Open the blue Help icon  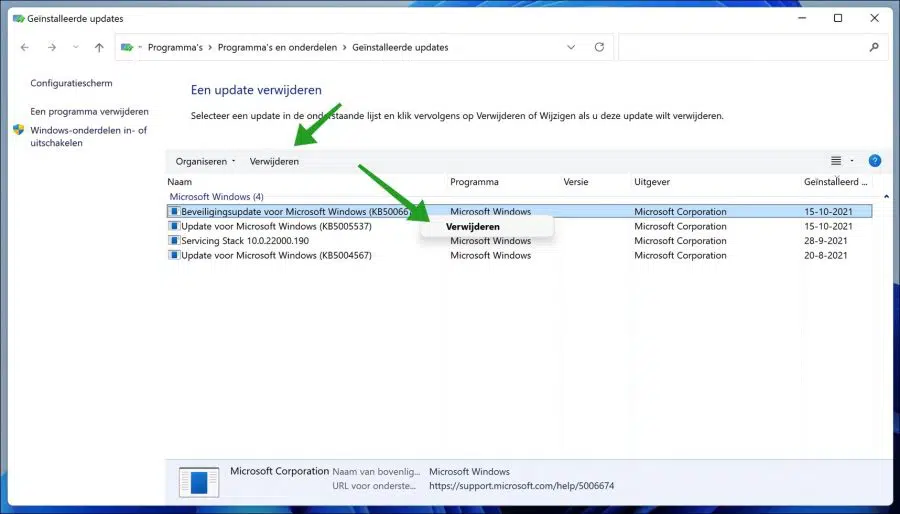coord(875,161)
